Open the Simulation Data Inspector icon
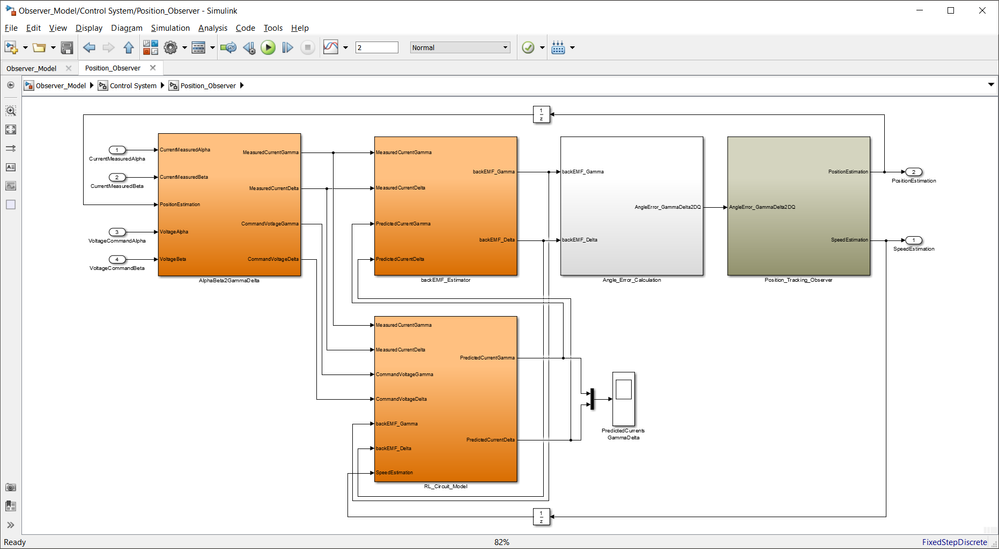 (x=331, y=47)
